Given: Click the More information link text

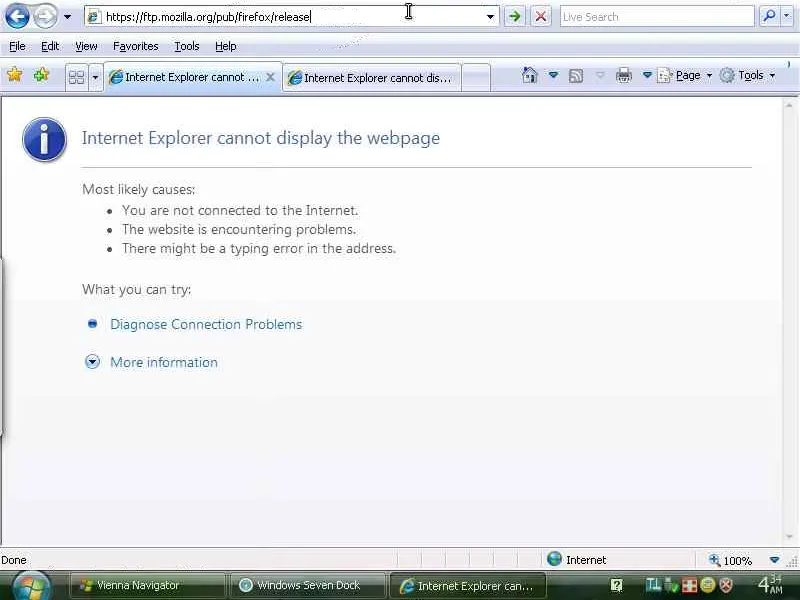Looking at the screenshot, I should pyautogui.click(x=164, y=362).
